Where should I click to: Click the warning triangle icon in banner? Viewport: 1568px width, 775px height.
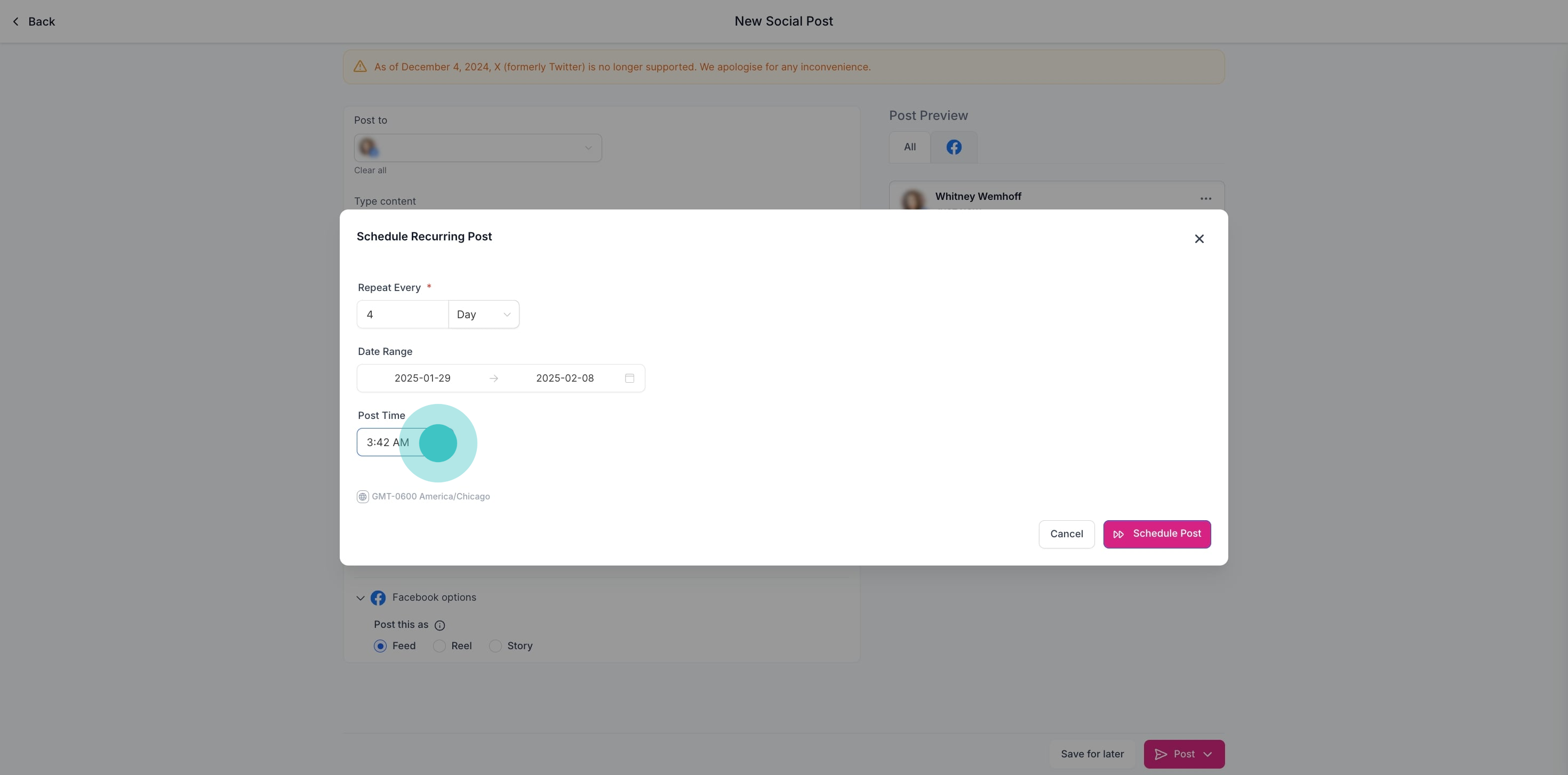361,66
